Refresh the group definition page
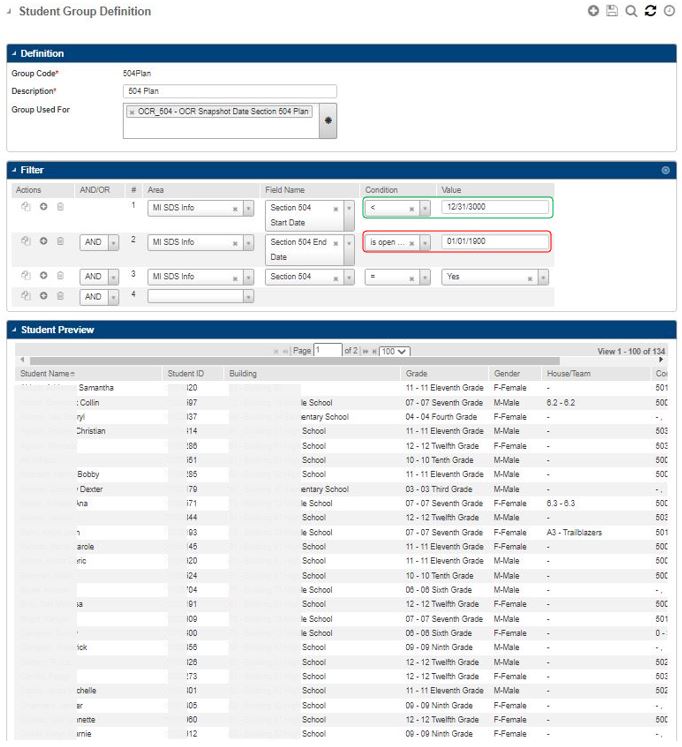The height and width of the screenshot is (747, 682). coord(650,11)
